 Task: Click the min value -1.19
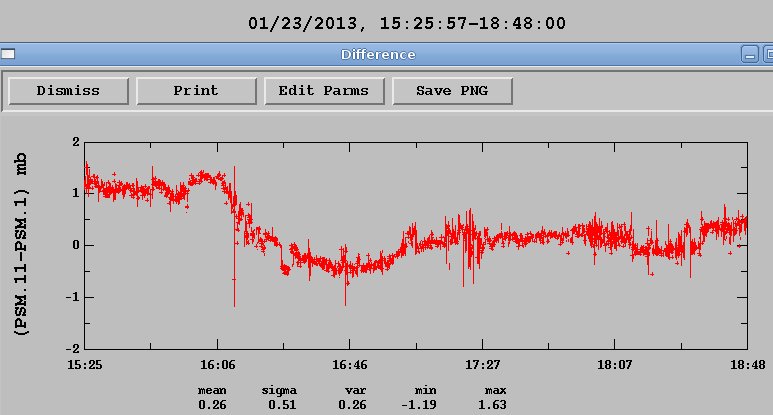point(419,405)
